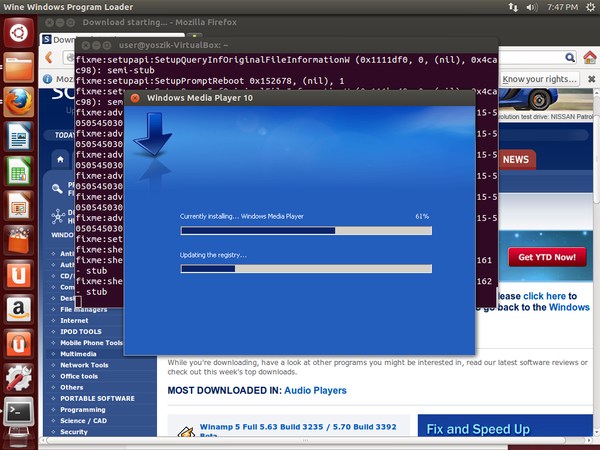
Task: Click the Nissan Patrol car ad image
Action: pyautogui.click(x=546, y=101)
